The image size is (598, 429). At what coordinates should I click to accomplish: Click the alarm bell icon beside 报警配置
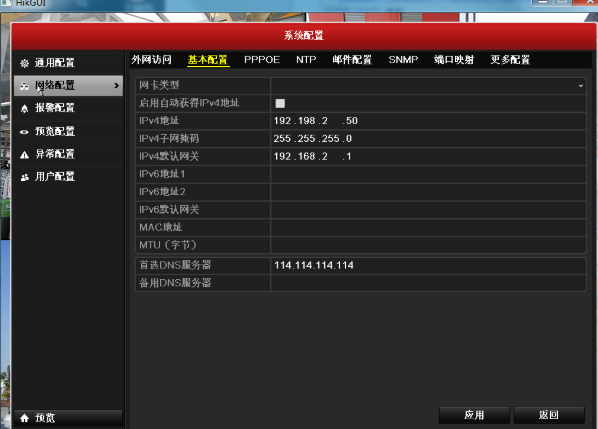tap(24, 109)
